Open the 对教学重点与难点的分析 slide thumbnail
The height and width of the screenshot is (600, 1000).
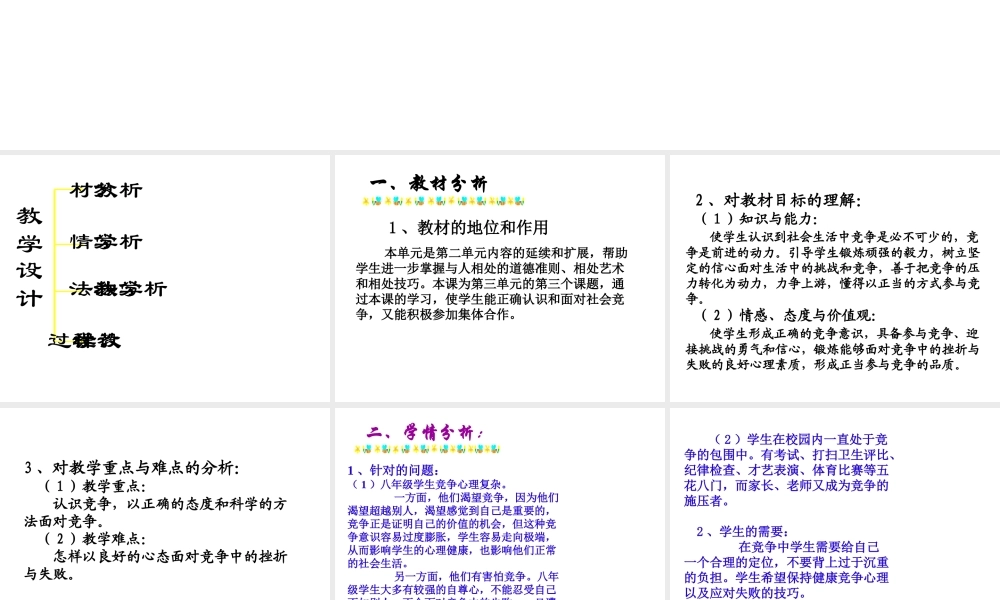(165, 504)
